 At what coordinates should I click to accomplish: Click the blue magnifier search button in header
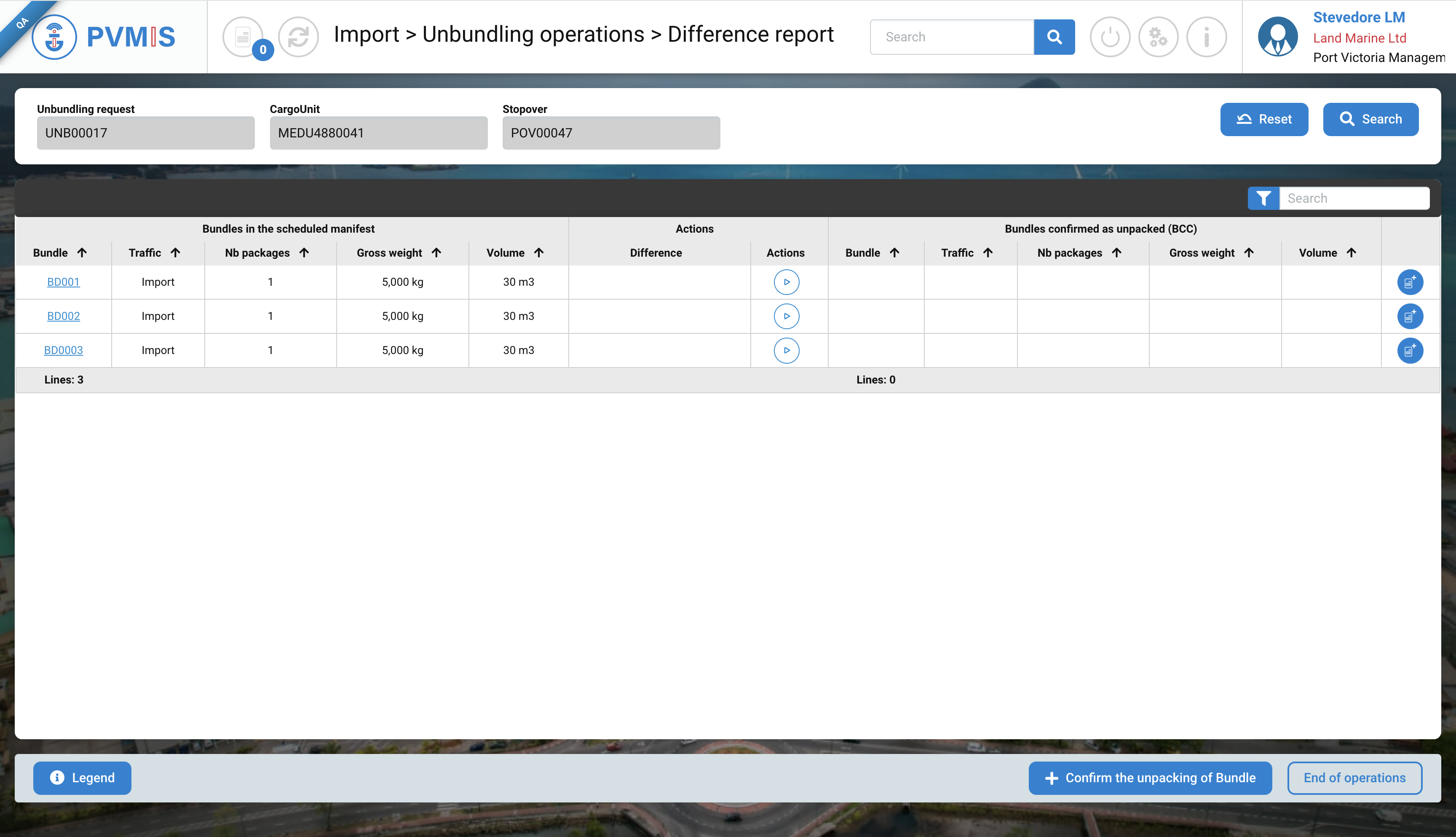(x=1054, y=37)
